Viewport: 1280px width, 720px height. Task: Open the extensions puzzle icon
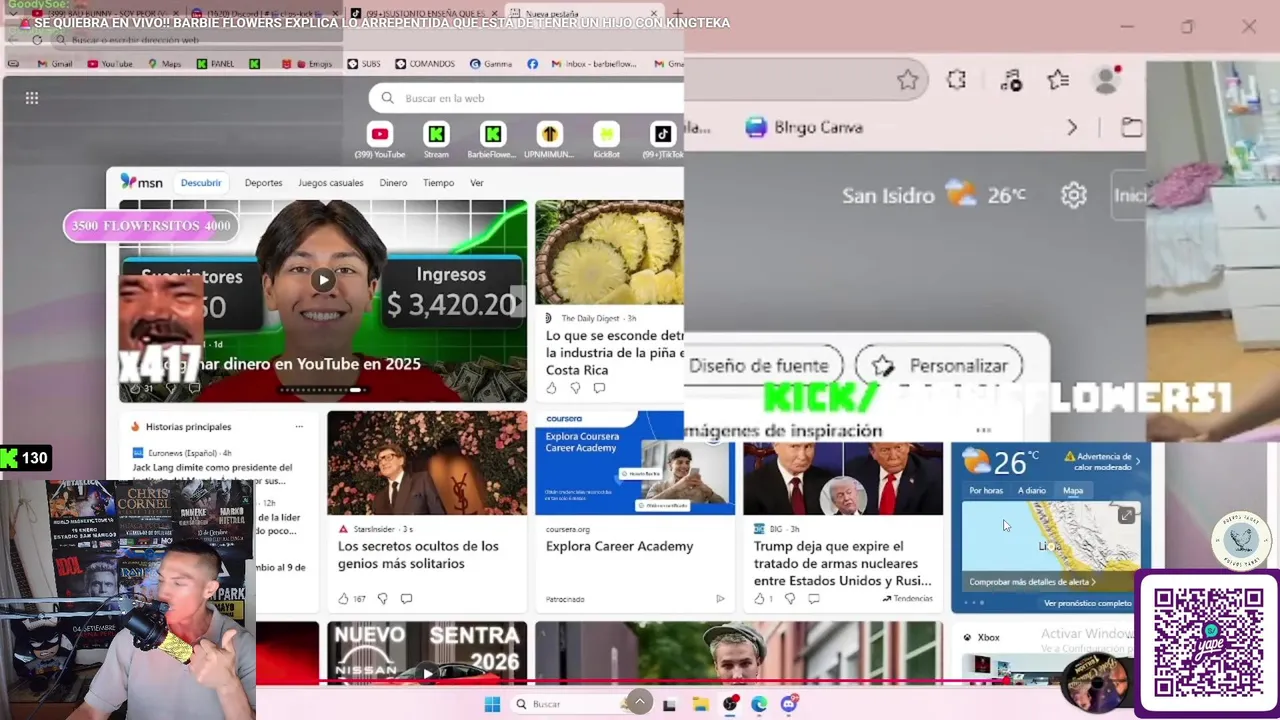coord(957,80)
